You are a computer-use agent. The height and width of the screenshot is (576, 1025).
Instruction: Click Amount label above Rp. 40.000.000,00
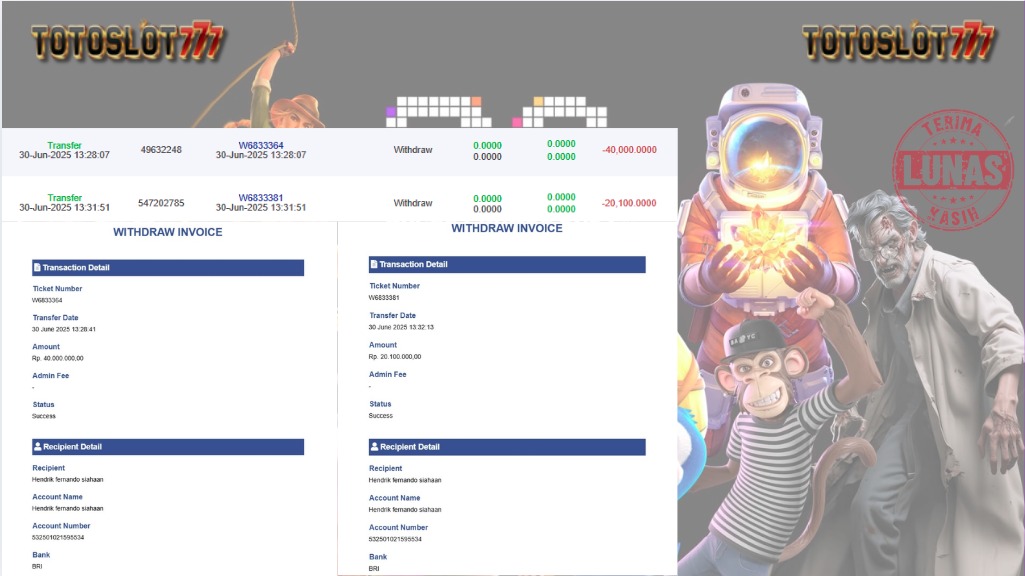point(46,347)
